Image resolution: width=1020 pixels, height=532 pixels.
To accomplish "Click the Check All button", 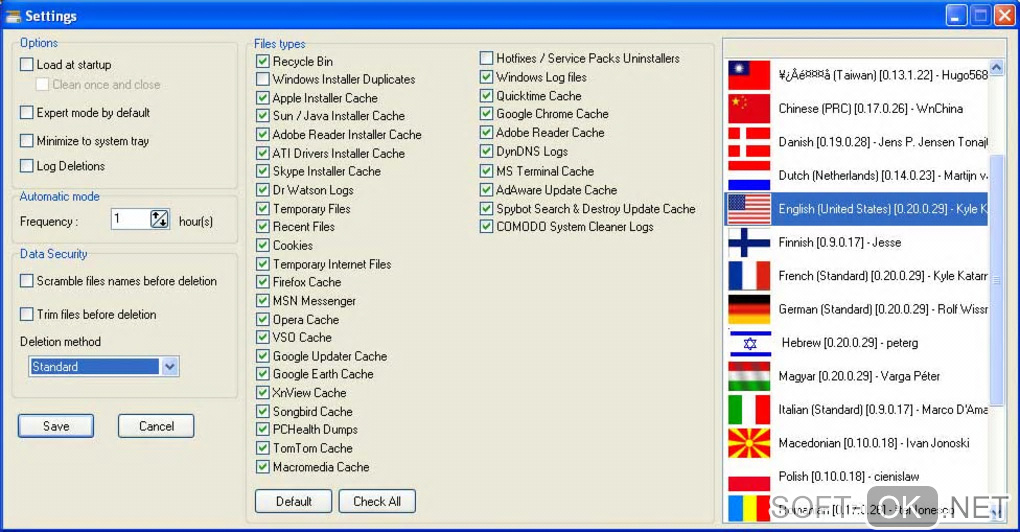I will click(377, 501).
